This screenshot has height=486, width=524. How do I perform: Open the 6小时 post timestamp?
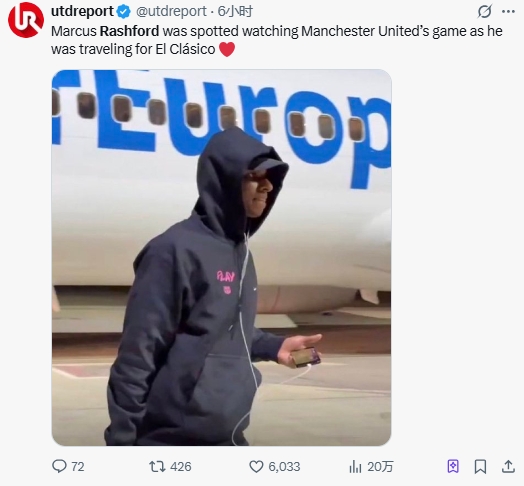click(235, 11)
